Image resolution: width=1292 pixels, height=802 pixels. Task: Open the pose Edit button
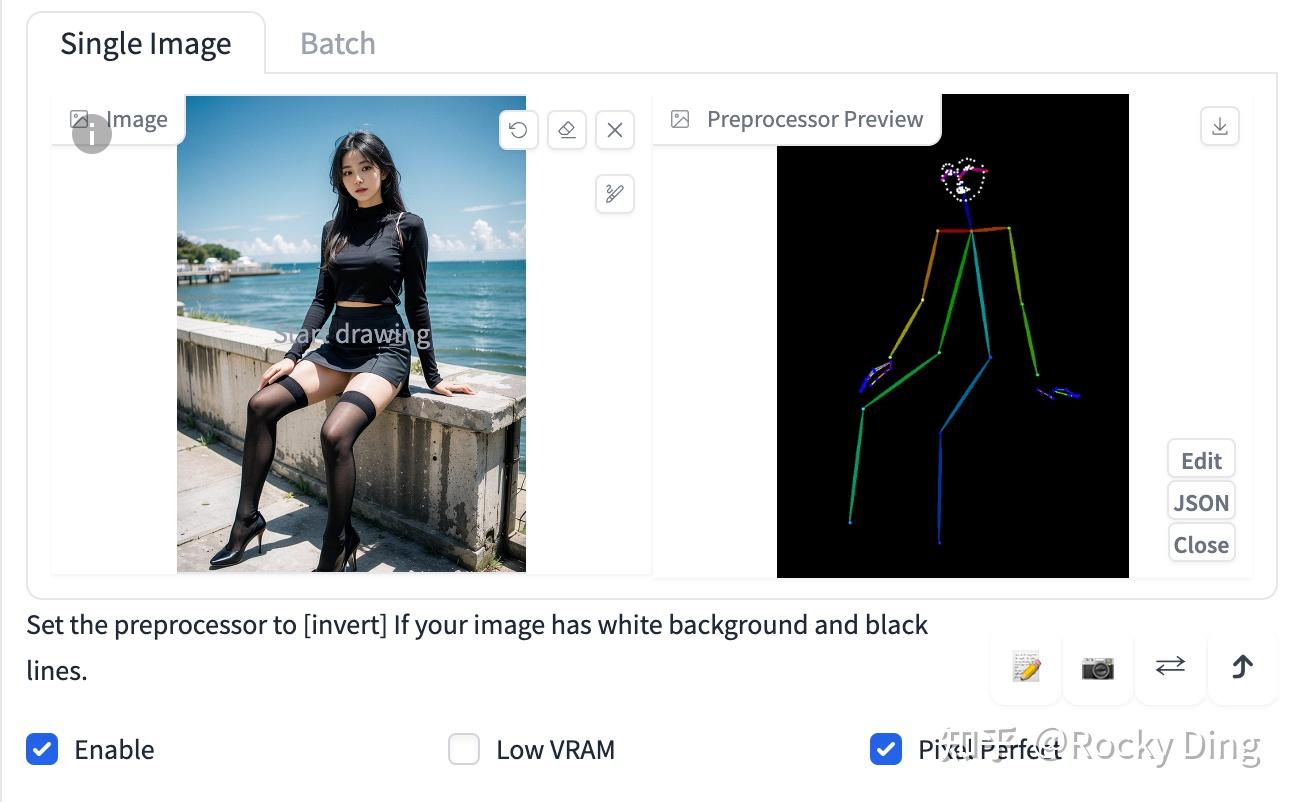1201,460
